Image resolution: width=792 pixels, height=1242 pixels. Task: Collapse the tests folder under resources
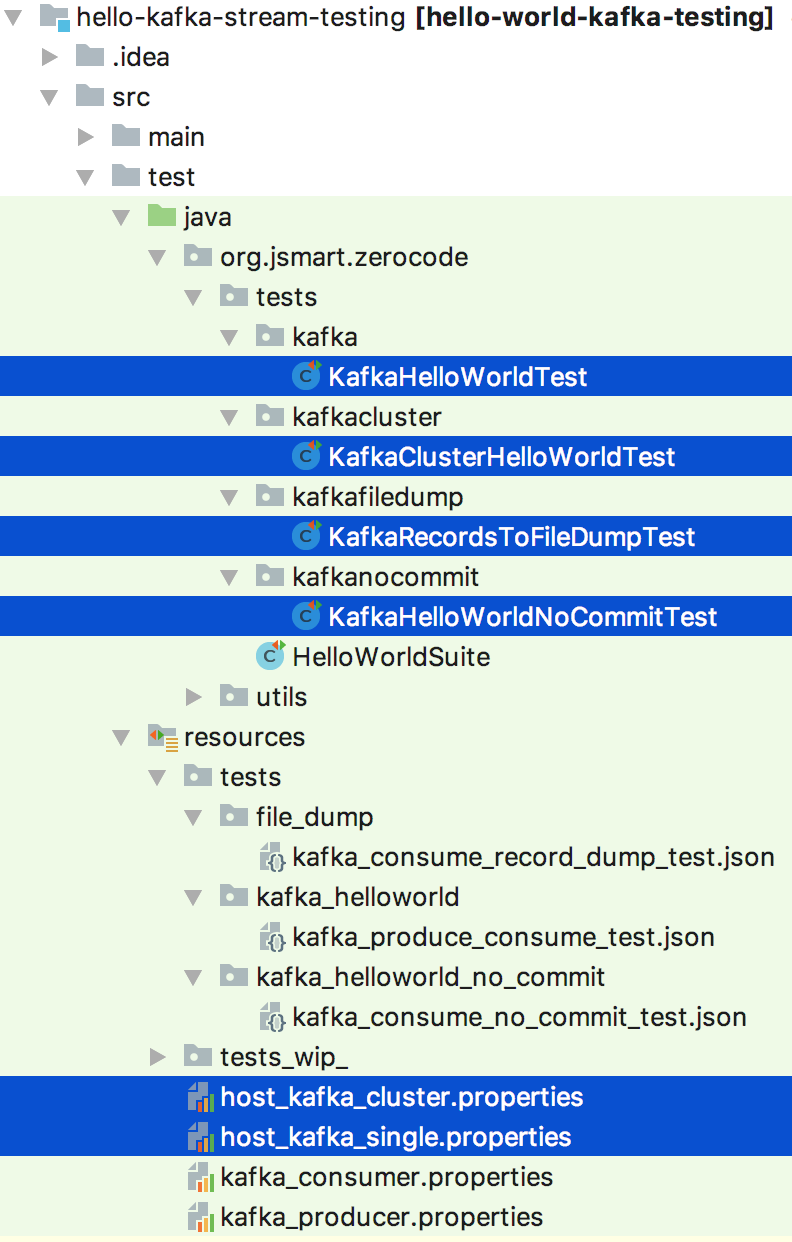[x=157, y=777]
